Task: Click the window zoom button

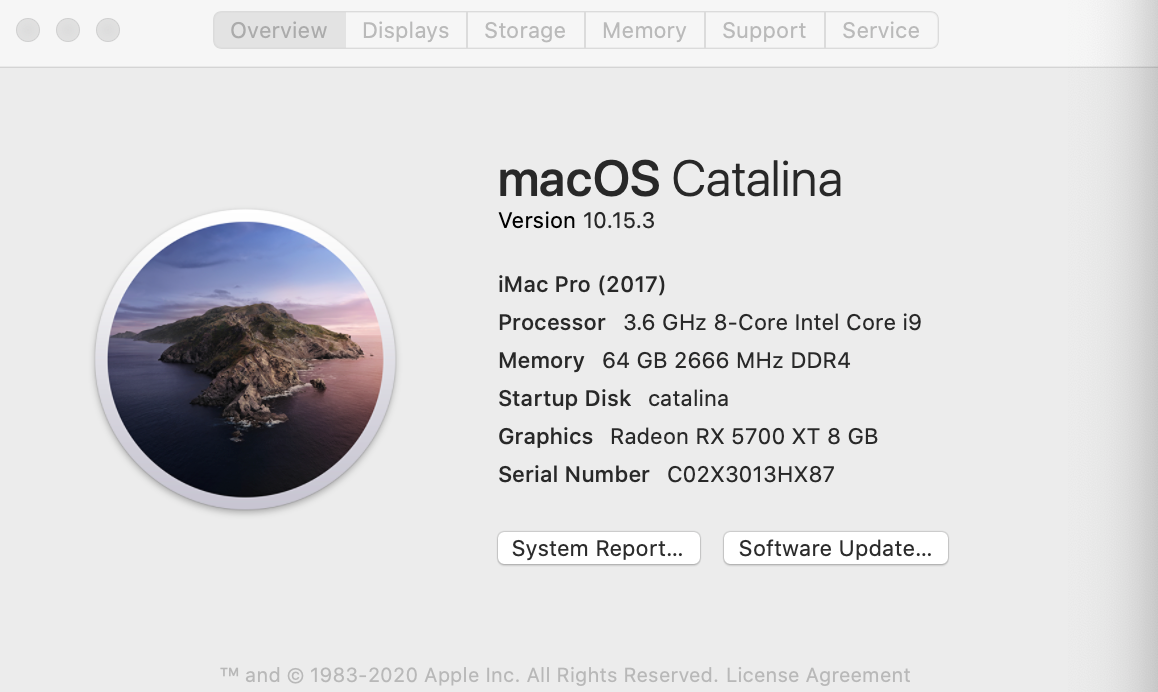Action: tap(108, 30)
